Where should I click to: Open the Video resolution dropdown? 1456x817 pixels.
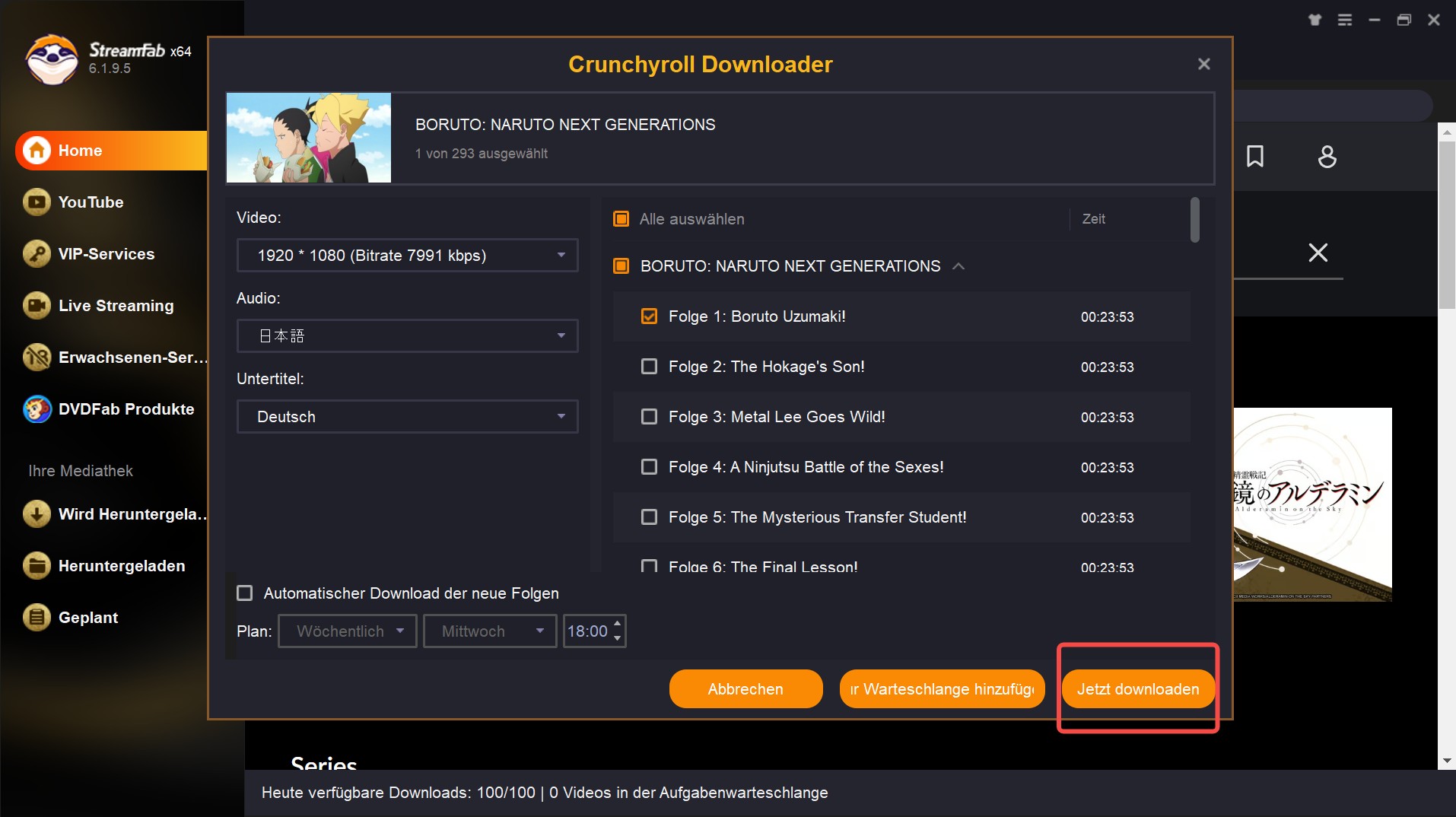tap(408, 256)
